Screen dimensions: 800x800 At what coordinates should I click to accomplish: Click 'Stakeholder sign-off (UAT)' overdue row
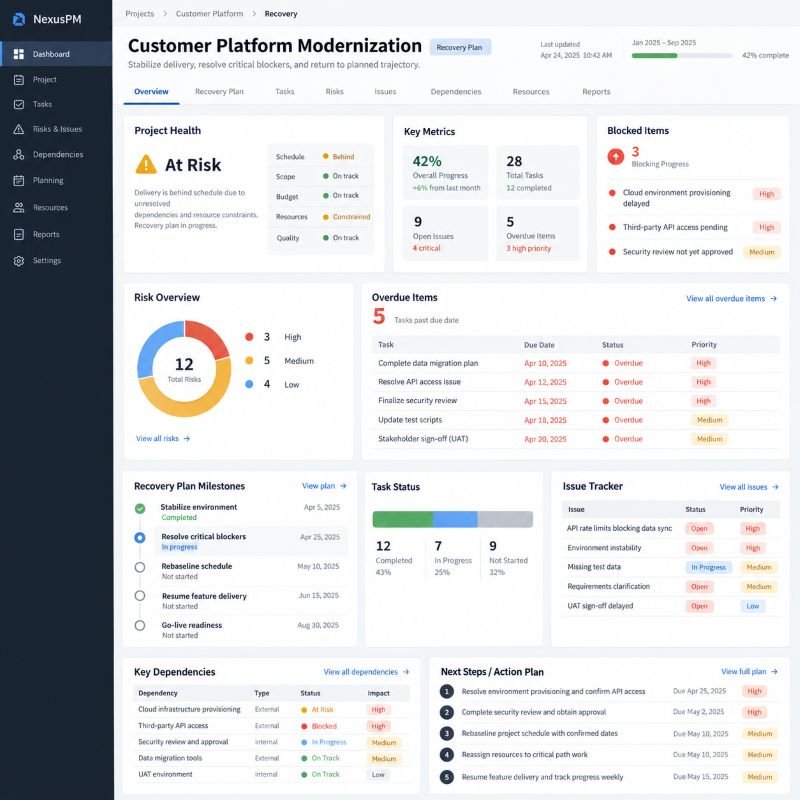point(576,439)
